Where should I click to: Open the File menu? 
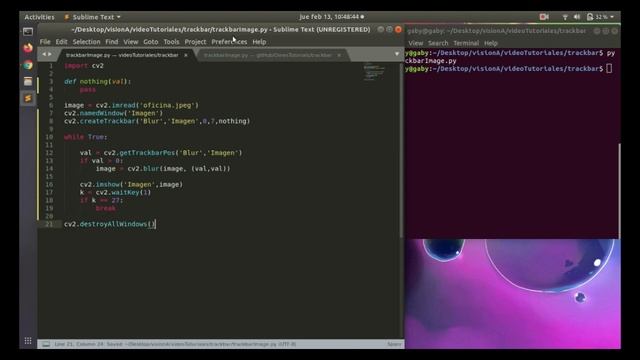[x=45, y=42]
